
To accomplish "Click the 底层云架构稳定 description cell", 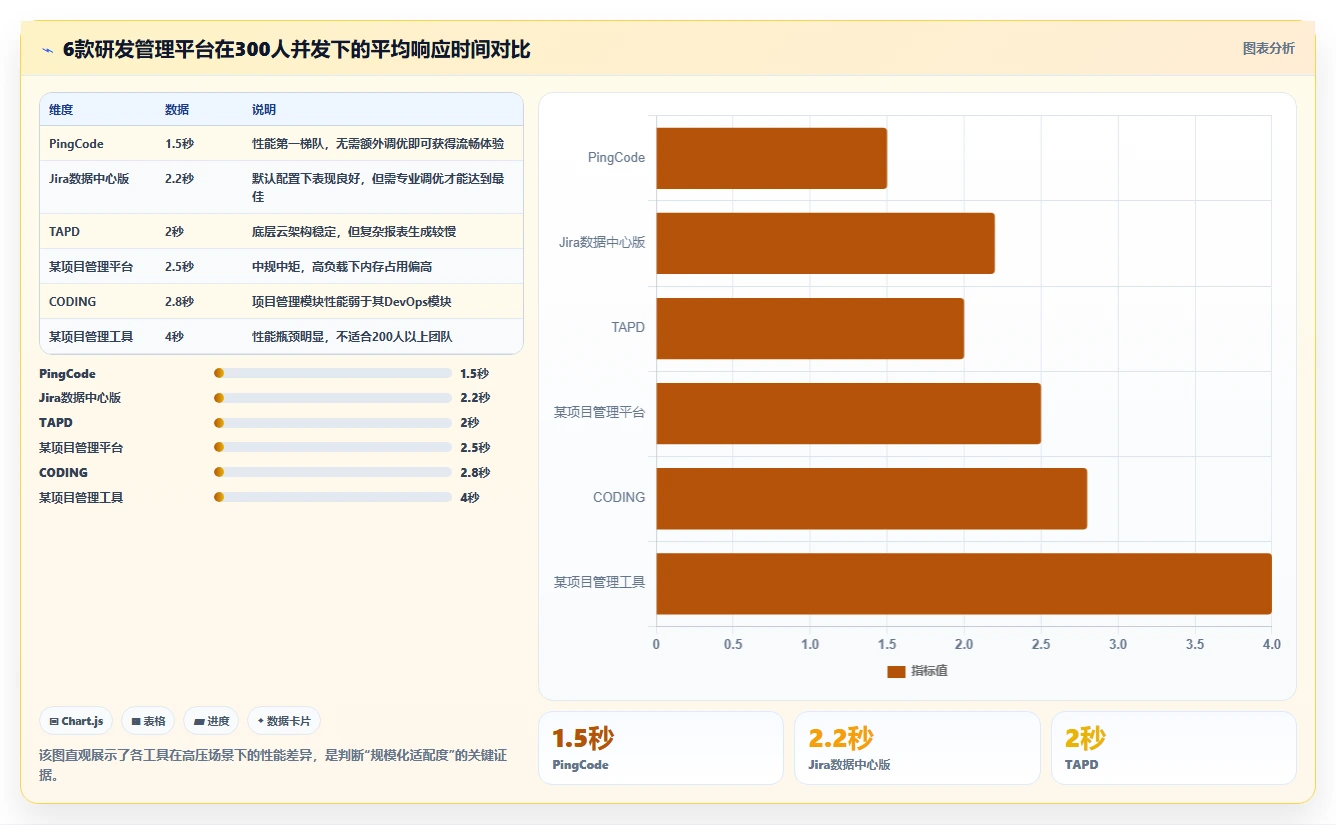I will tap(354, 232).
